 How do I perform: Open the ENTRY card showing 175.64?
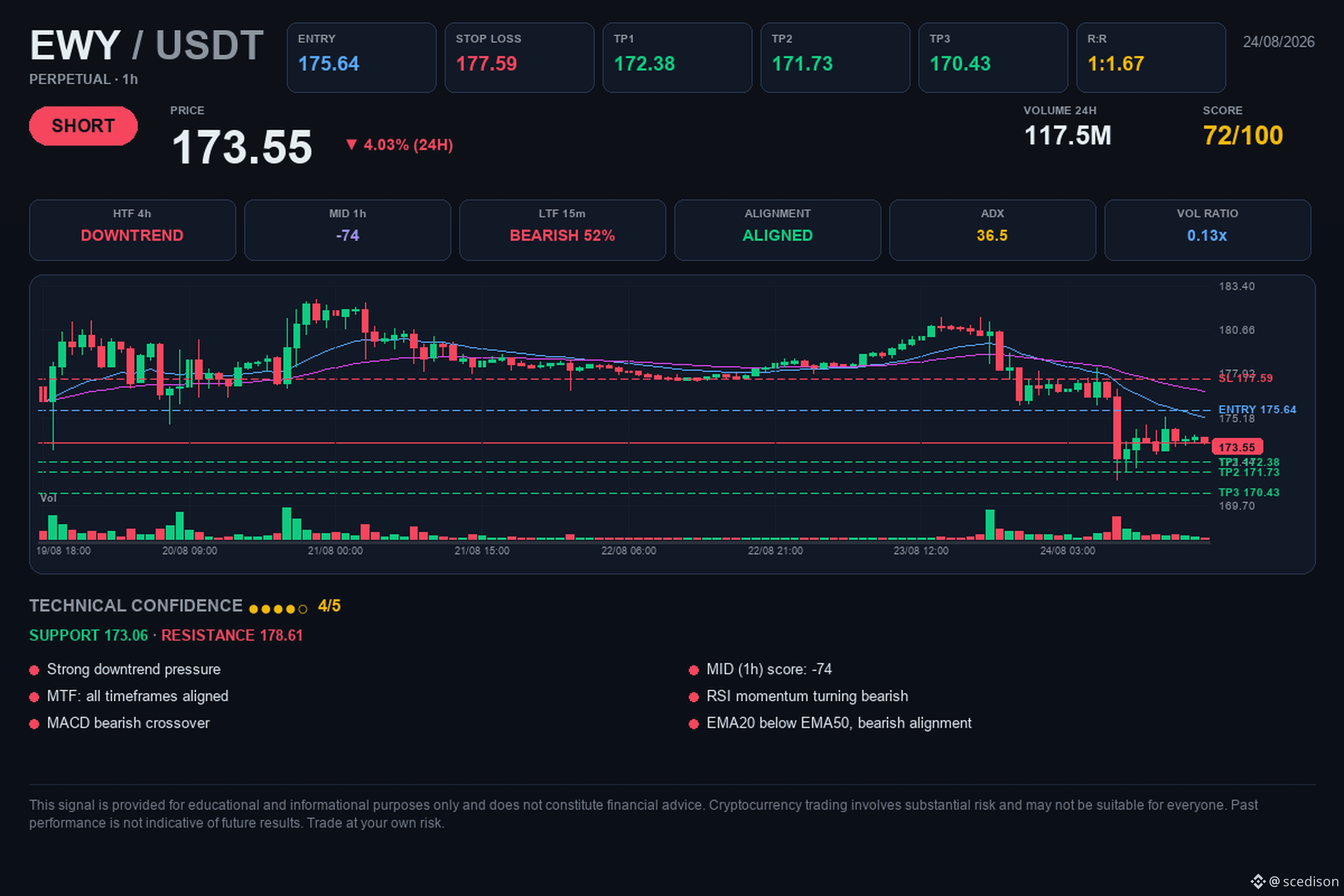coord(362,58)
